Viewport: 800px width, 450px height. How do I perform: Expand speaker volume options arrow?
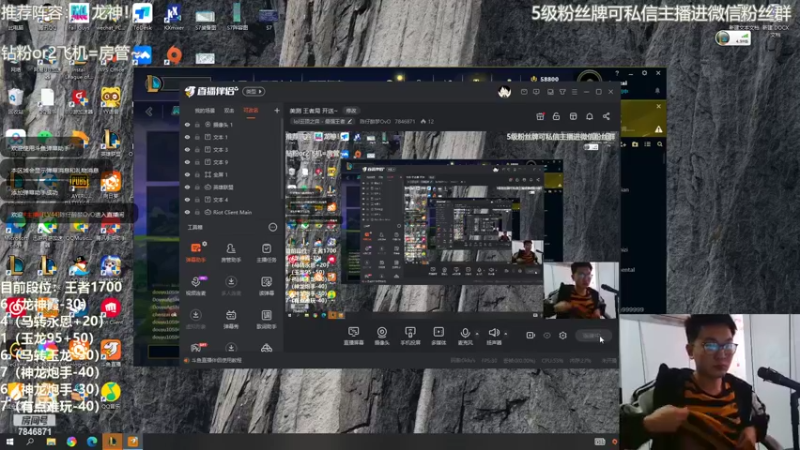point(506,334)
